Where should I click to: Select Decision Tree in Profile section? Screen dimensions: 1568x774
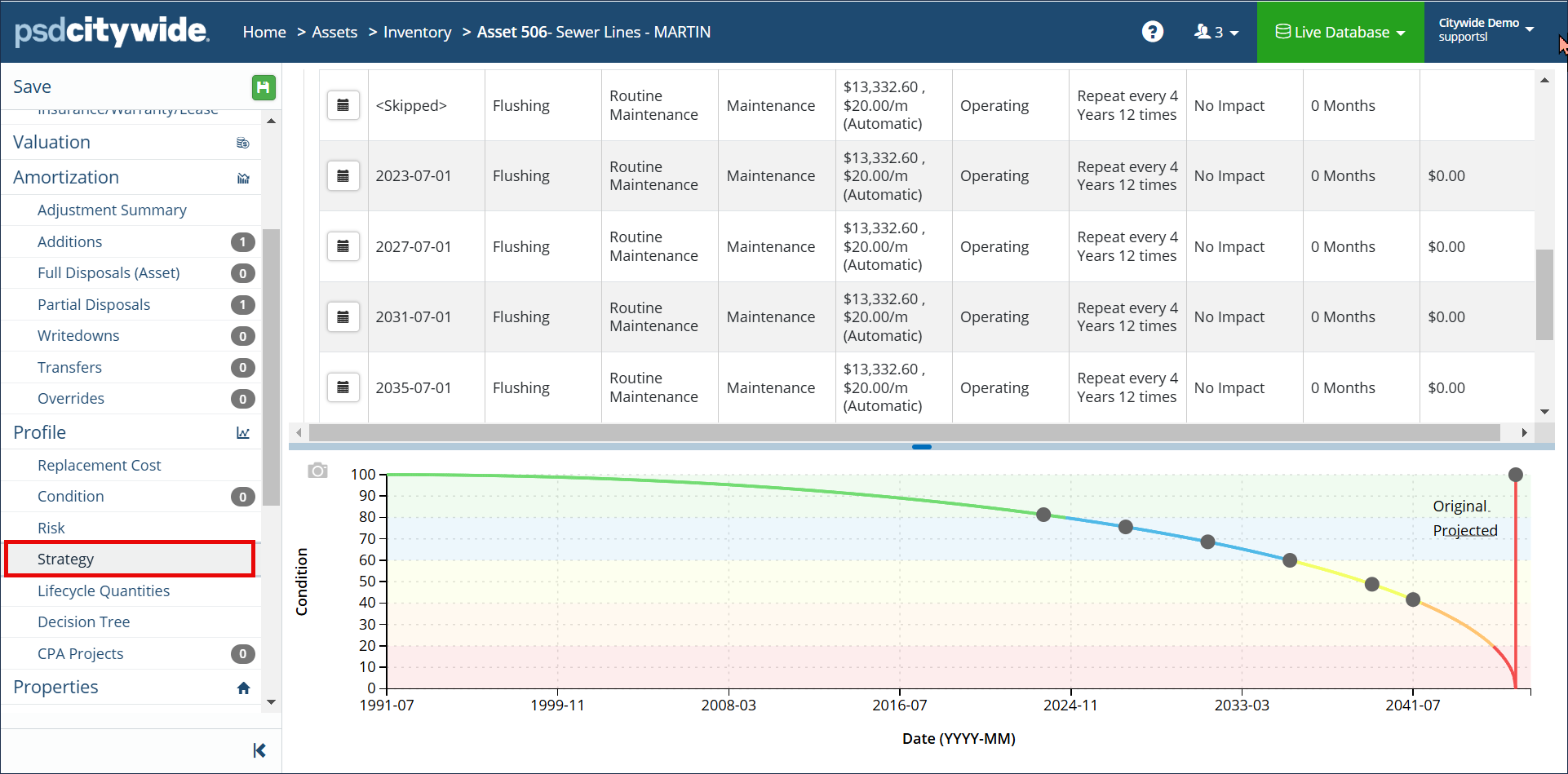pyautogui.click(x=84, y=622)
